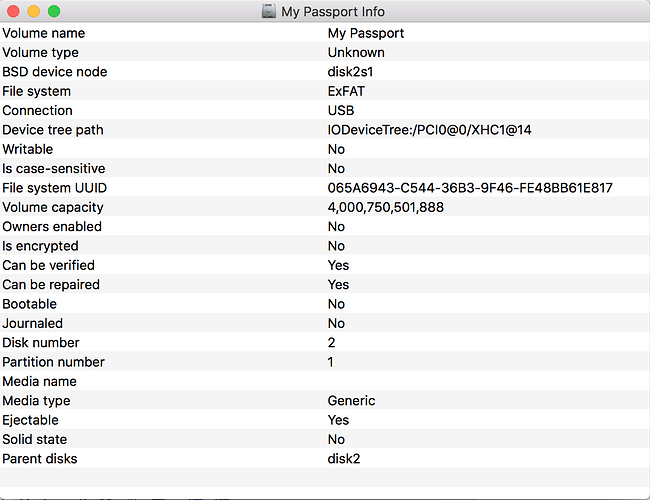The width and height of the screenshot is (650, 500).
Task: Click the Parent disks value disk2
Action: click(344, 459)
